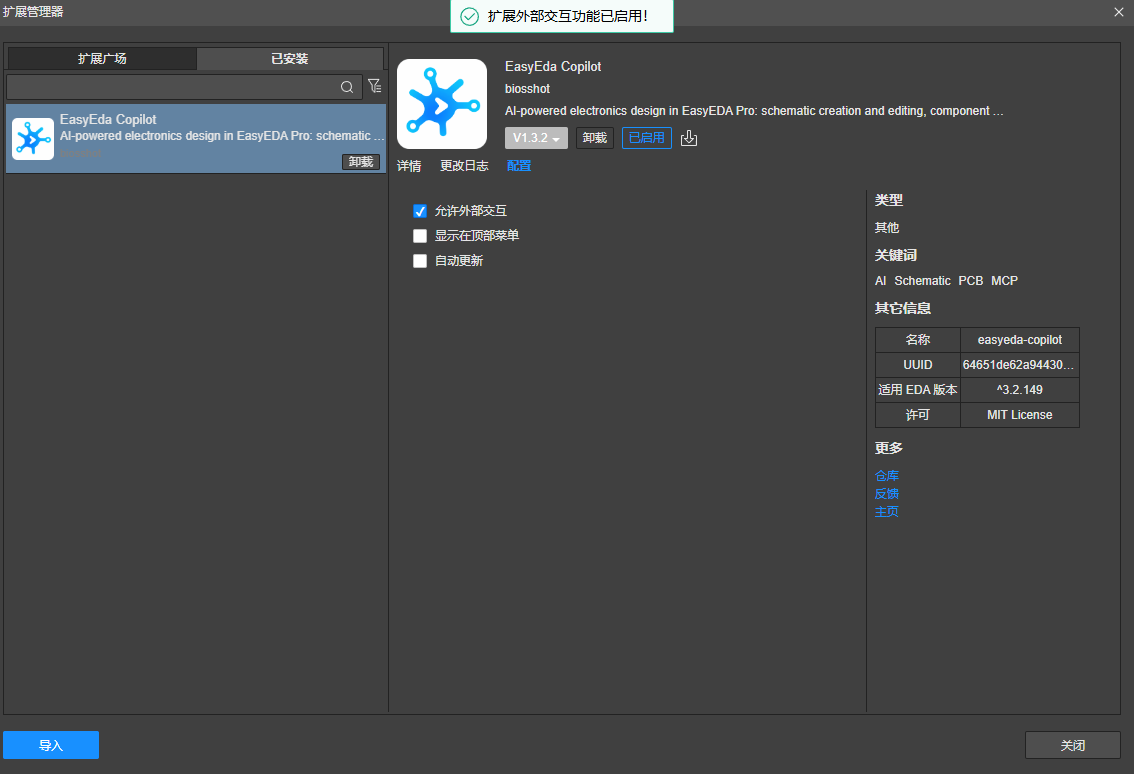Select EasyEda Copilot in the extension list

coord(196,138)
